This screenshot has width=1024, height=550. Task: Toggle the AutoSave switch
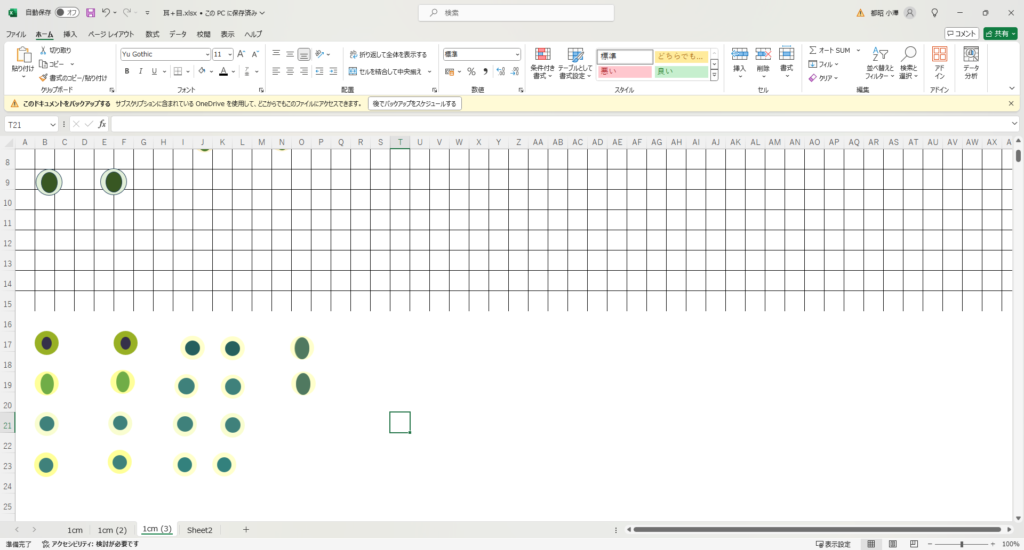[68, 13]
